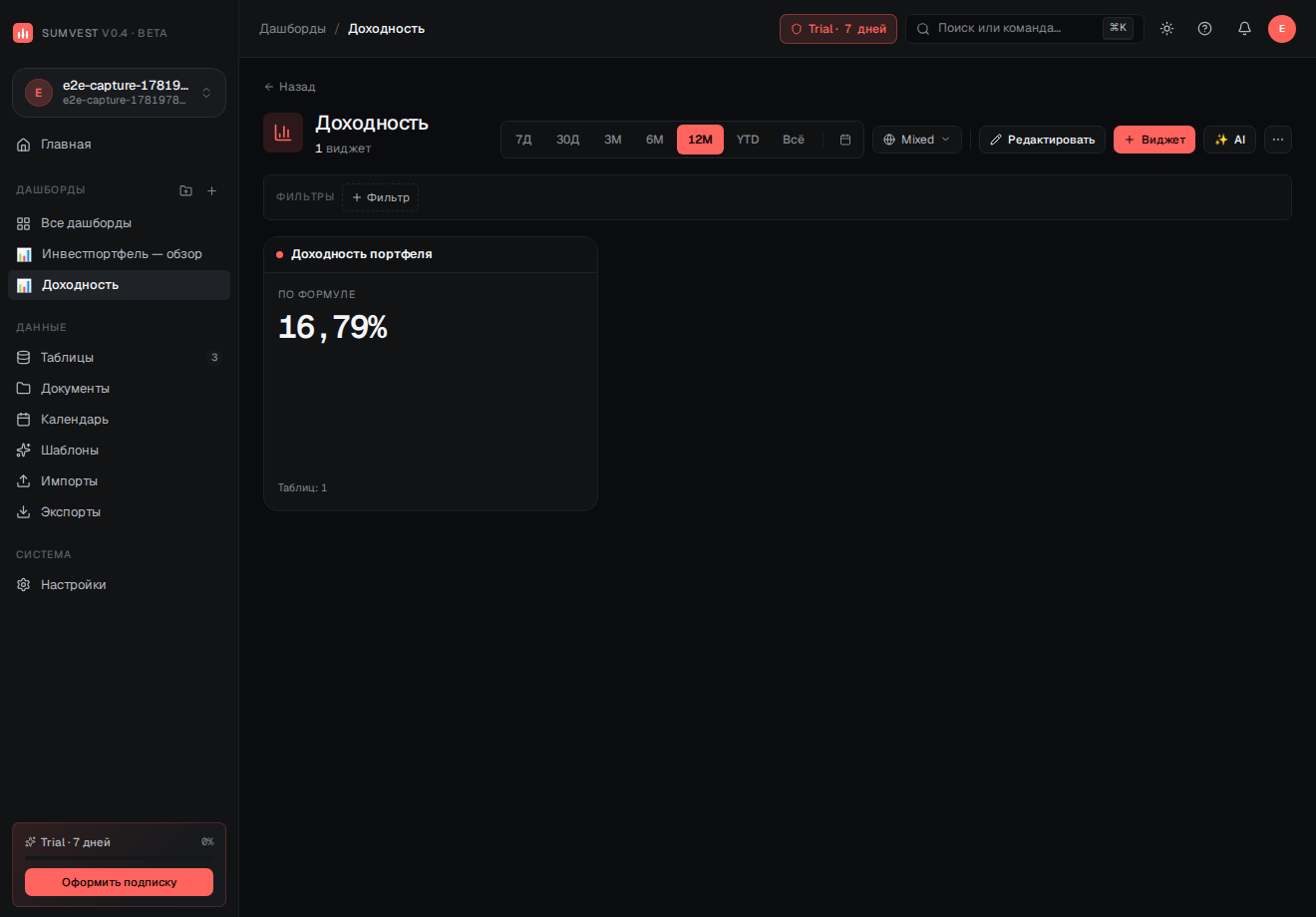Click user avatar E in top bar
Viewport: 1316px width, 917px height.
[x=1282, y=29]
